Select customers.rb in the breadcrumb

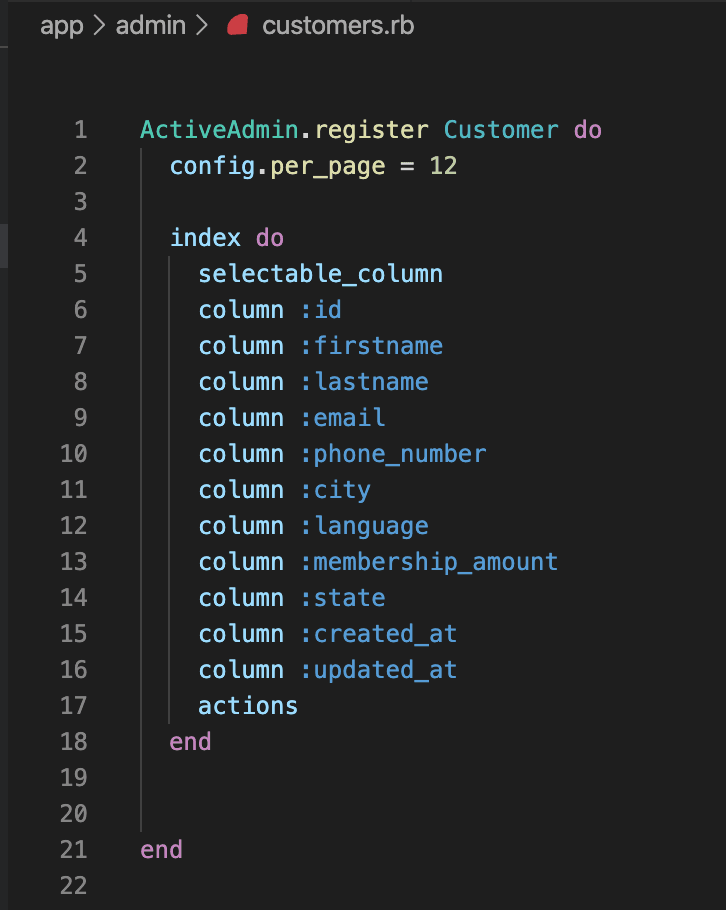[337, 26]
